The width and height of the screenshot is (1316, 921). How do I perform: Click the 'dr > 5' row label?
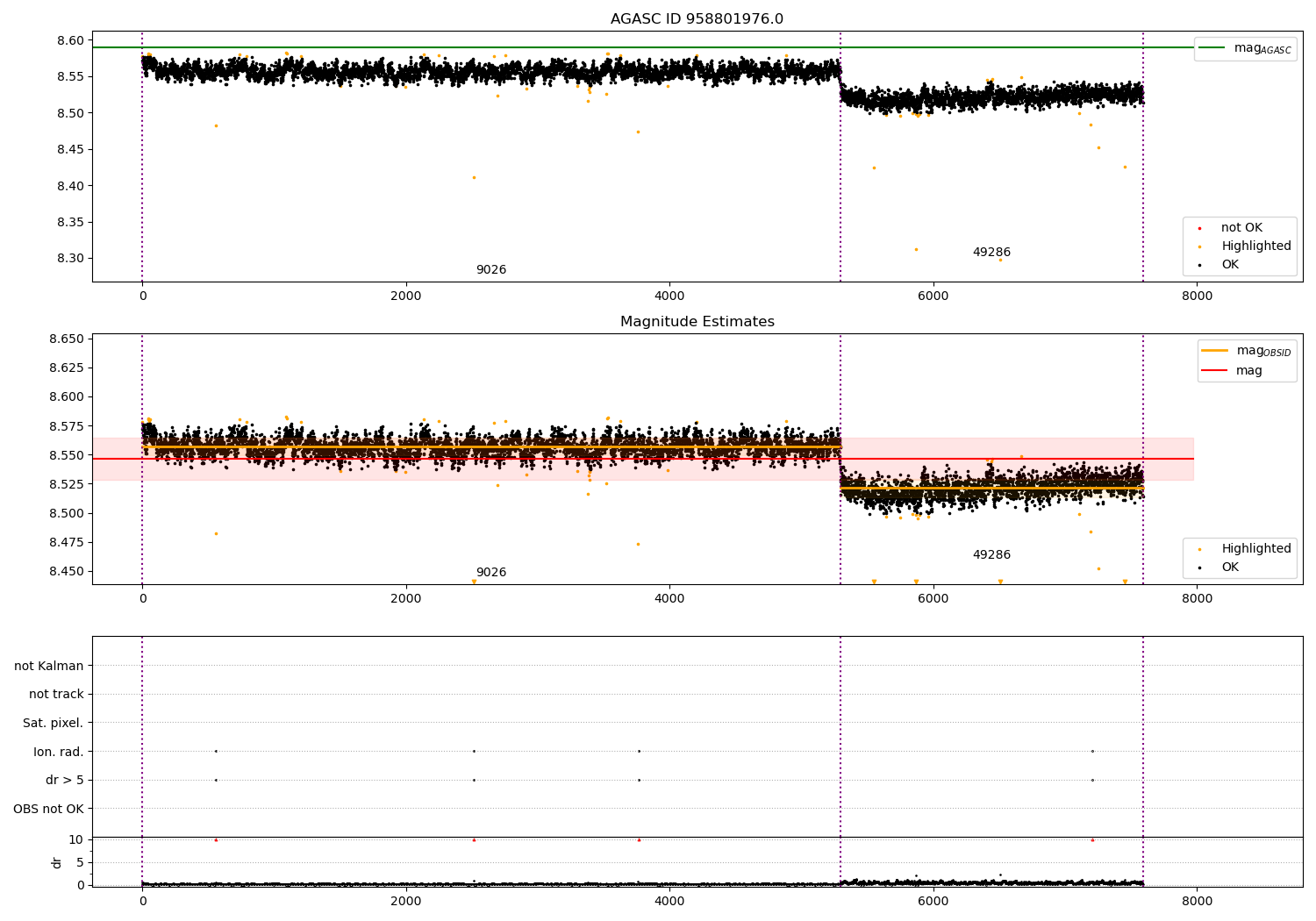point(65,781)
